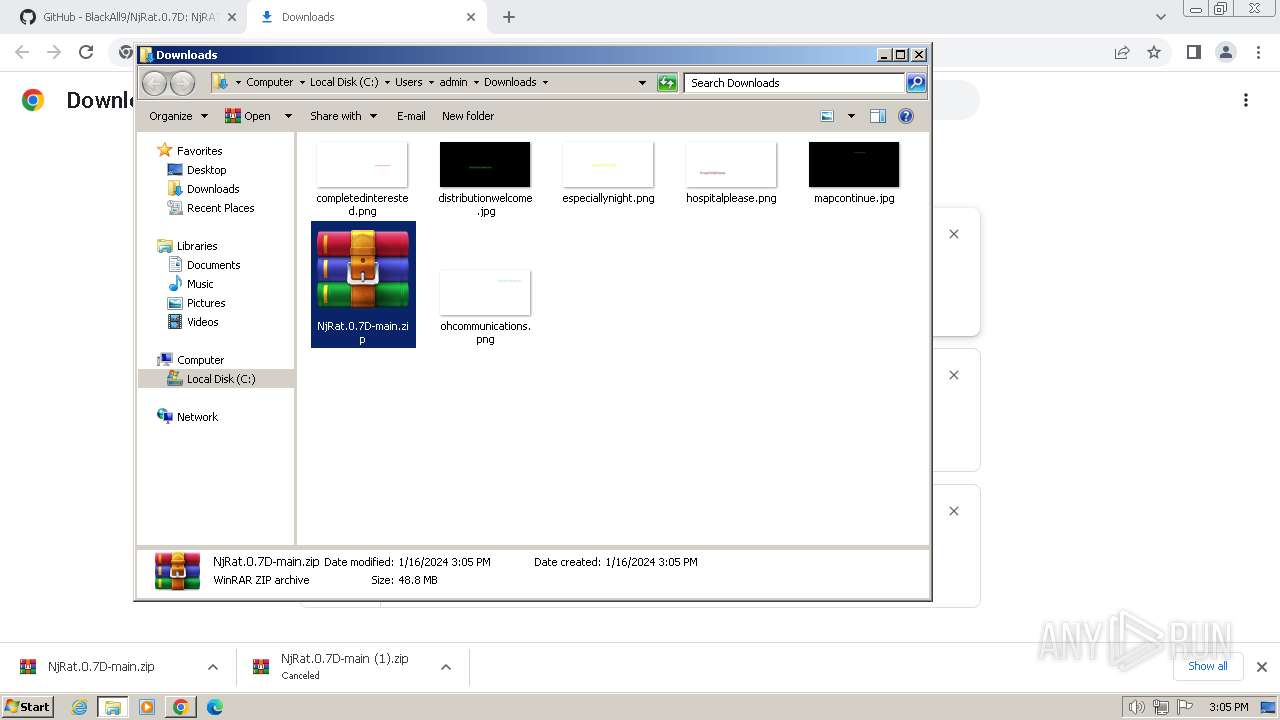Show the preview pane icon
The height and width of the screenshot is (720, 1280).
(877, 116)
